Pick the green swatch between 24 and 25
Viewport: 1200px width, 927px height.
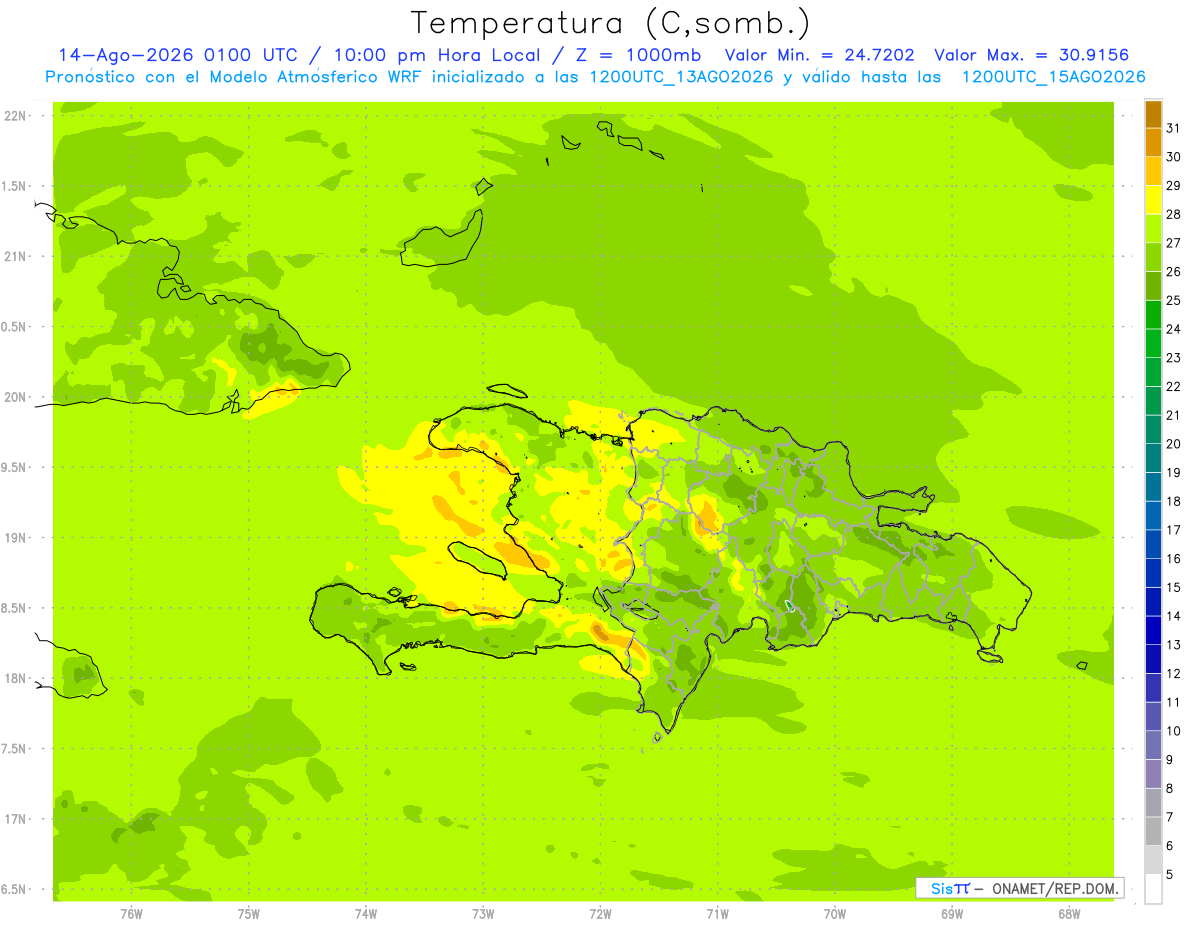click(1153, 315)
